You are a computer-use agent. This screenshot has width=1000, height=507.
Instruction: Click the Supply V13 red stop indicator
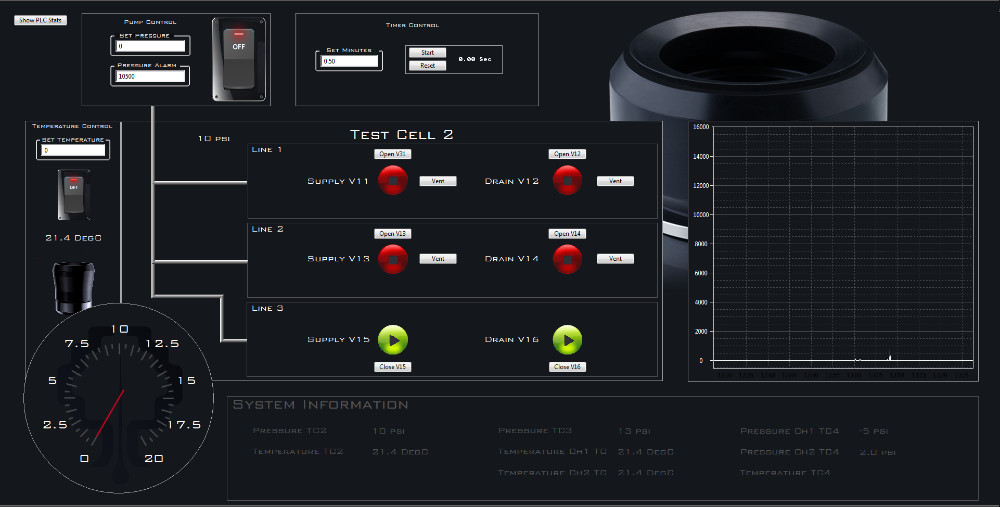tap(393, 260)
